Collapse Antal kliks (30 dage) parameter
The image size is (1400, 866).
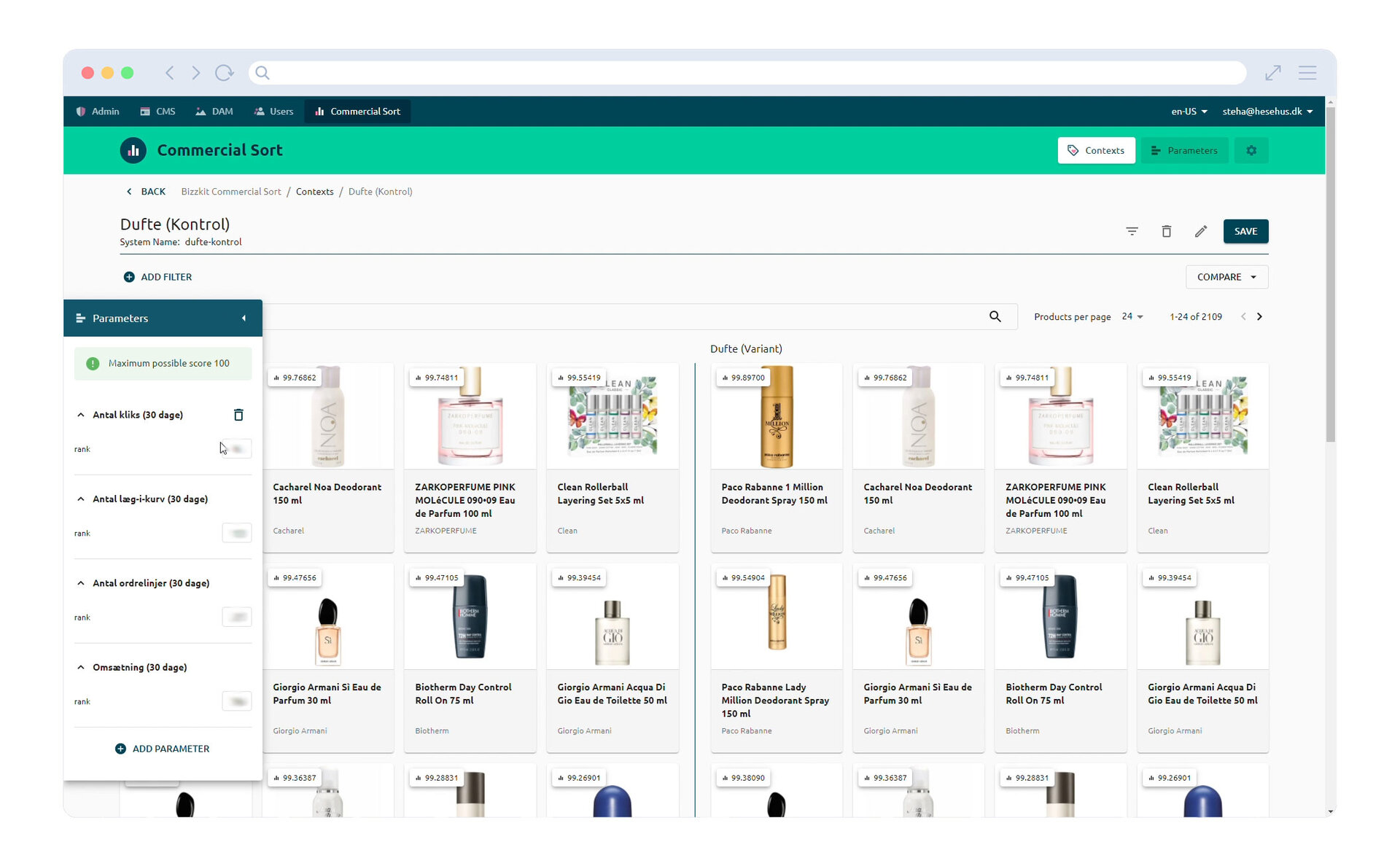point(80,415)
